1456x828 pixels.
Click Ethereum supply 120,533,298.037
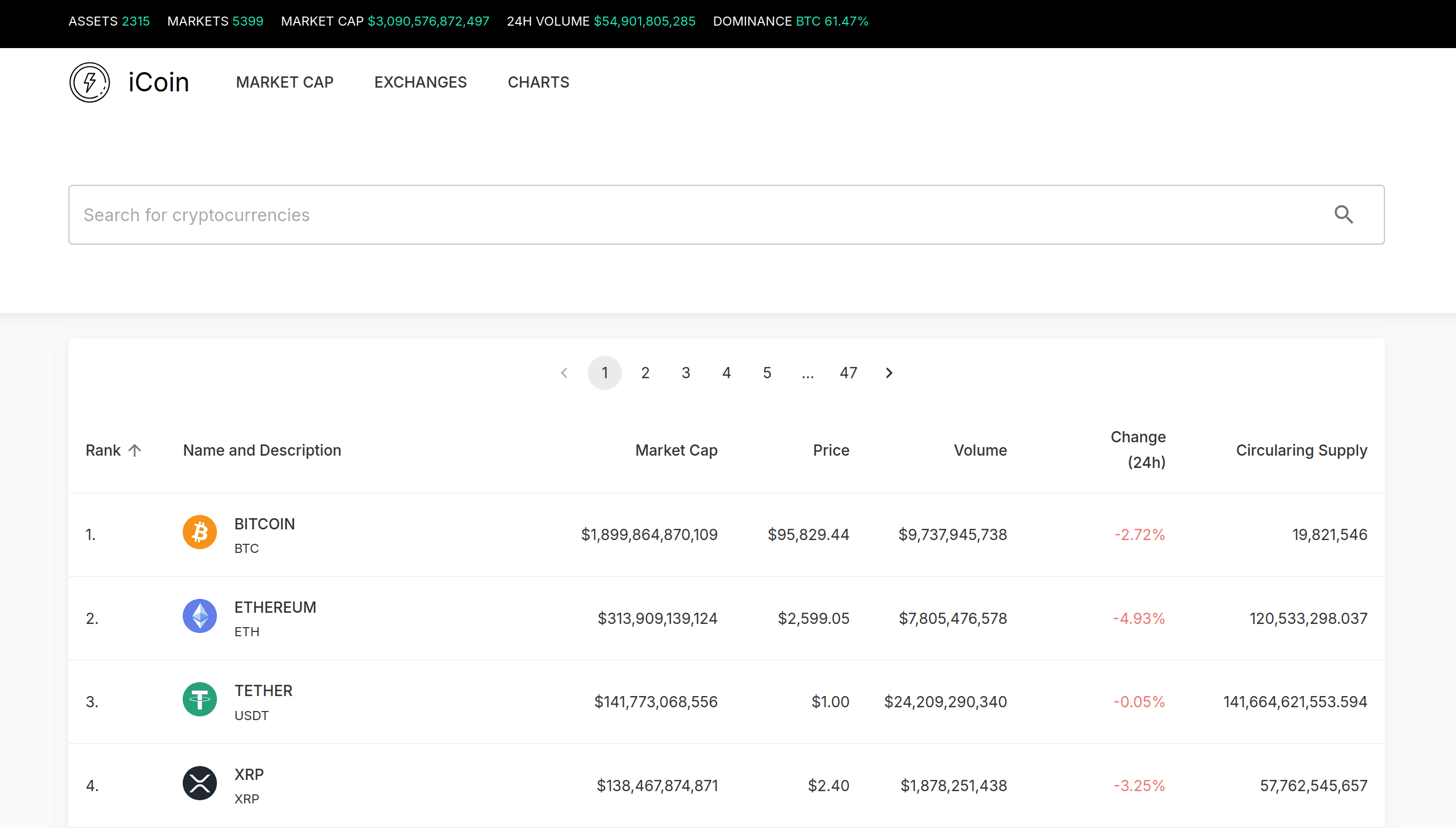[x=1308, y=618]
